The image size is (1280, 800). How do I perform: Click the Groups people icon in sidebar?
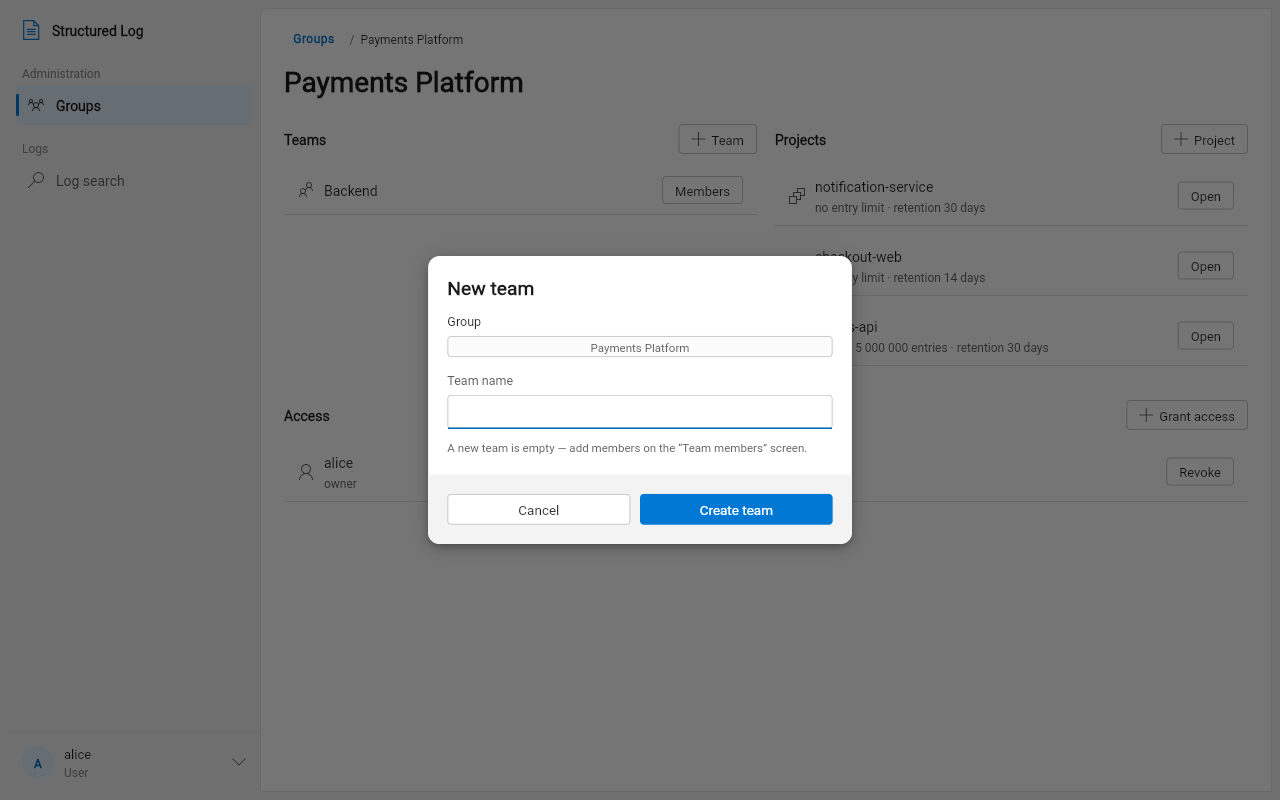(x=36, y=105)
